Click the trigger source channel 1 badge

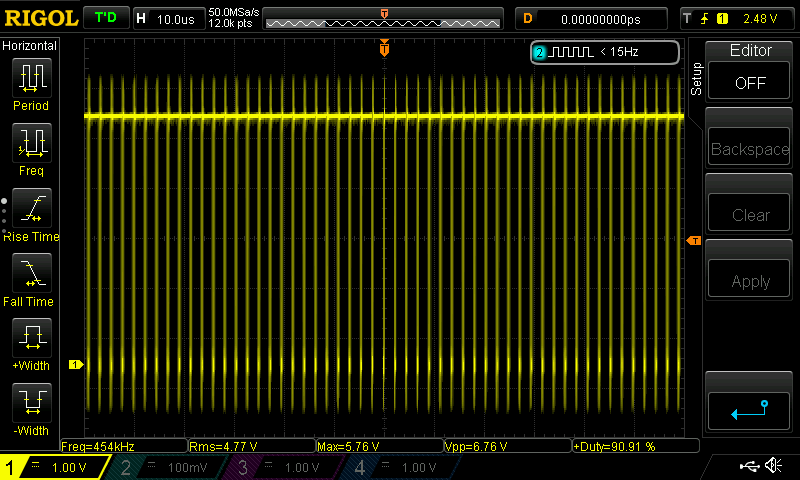[x=722, y=19]
